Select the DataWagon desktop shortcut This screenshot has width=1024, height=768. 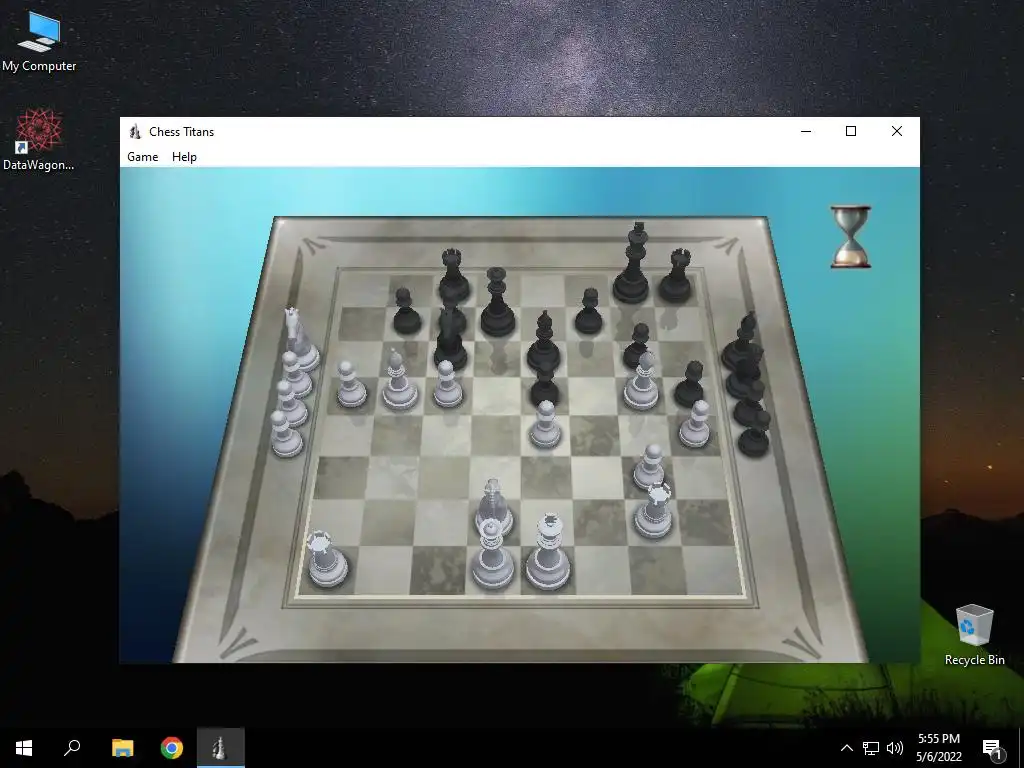[x=39, y=140]
